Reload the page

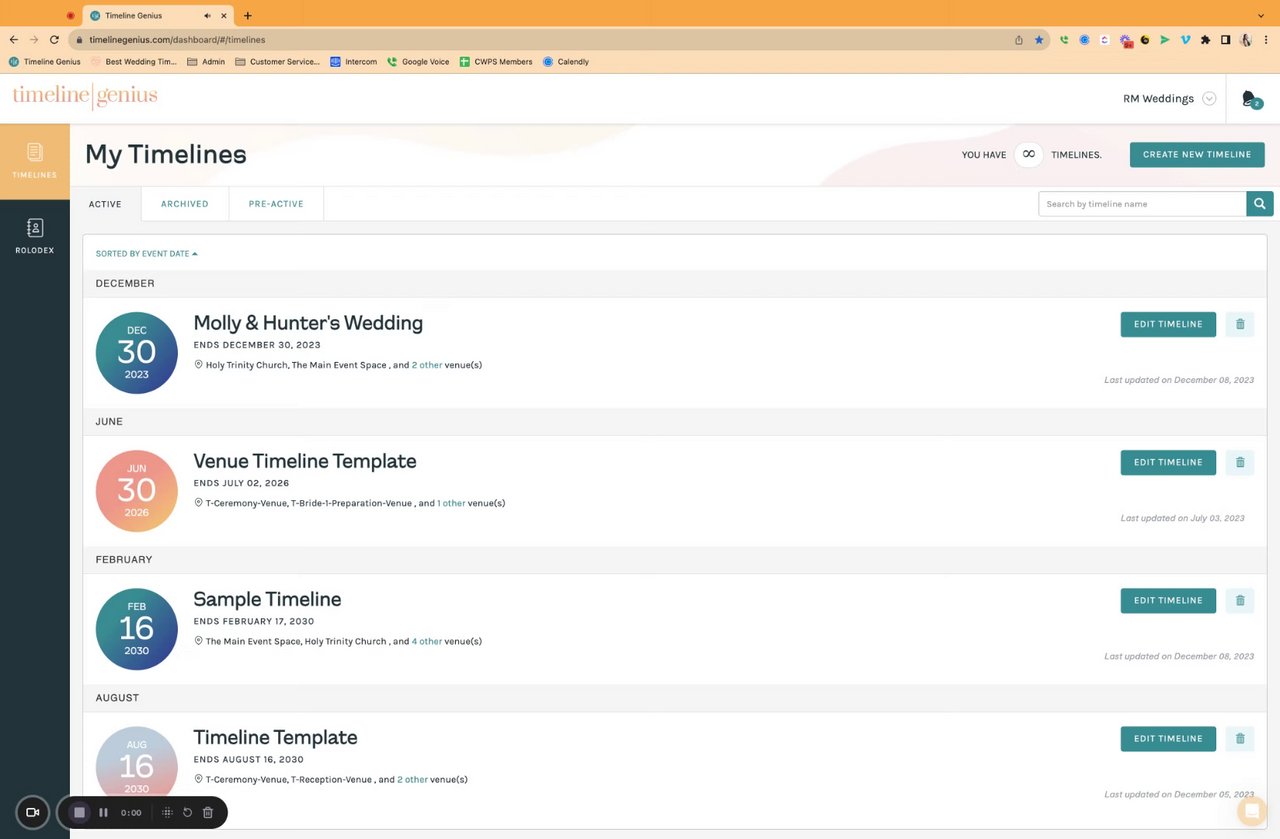tap(54, 40)
